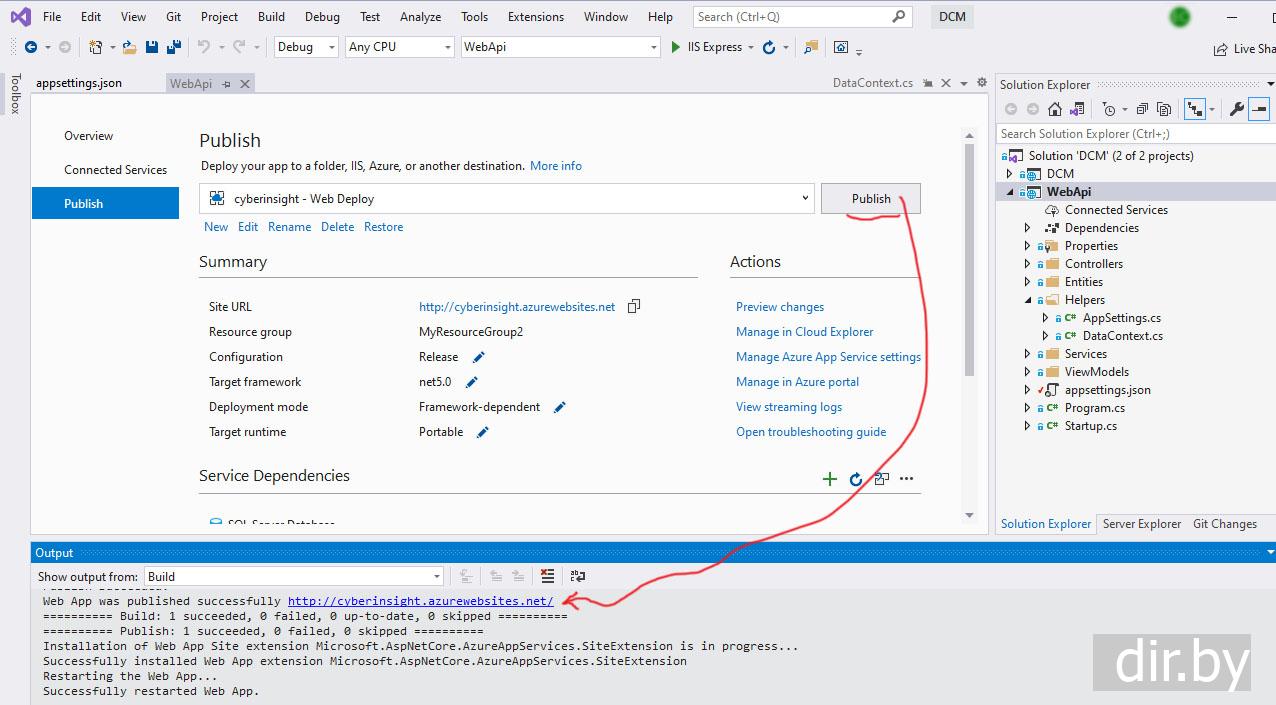
Task: Open Solution Explorer Properties wrench icon
Action: [1236, 109]
